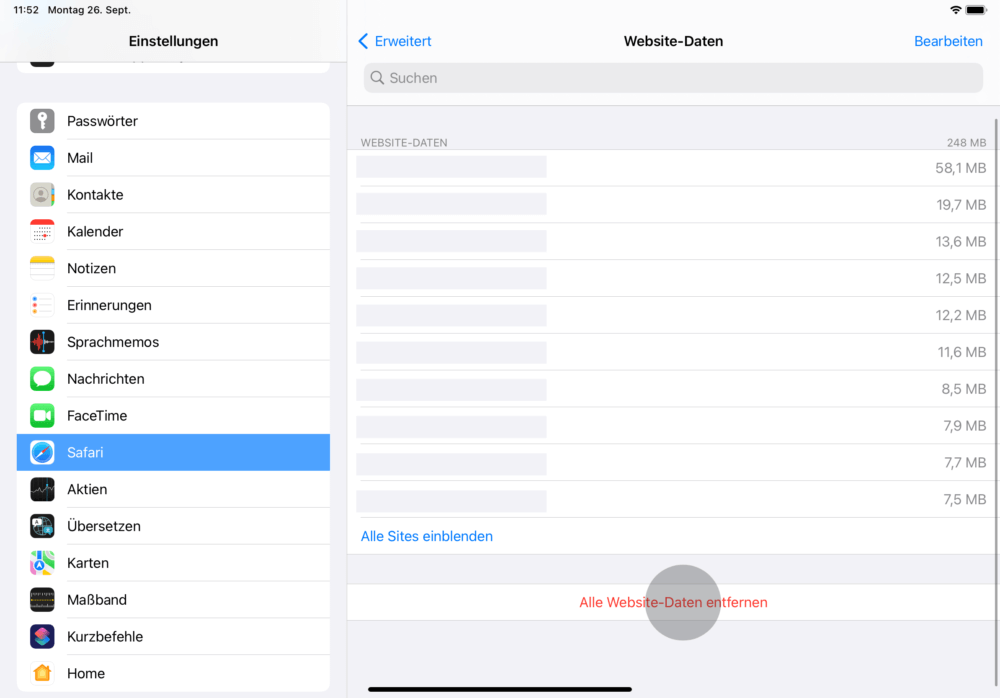Tap the FaceTime camera icon

pyautogui.click(x=42, y=416)
